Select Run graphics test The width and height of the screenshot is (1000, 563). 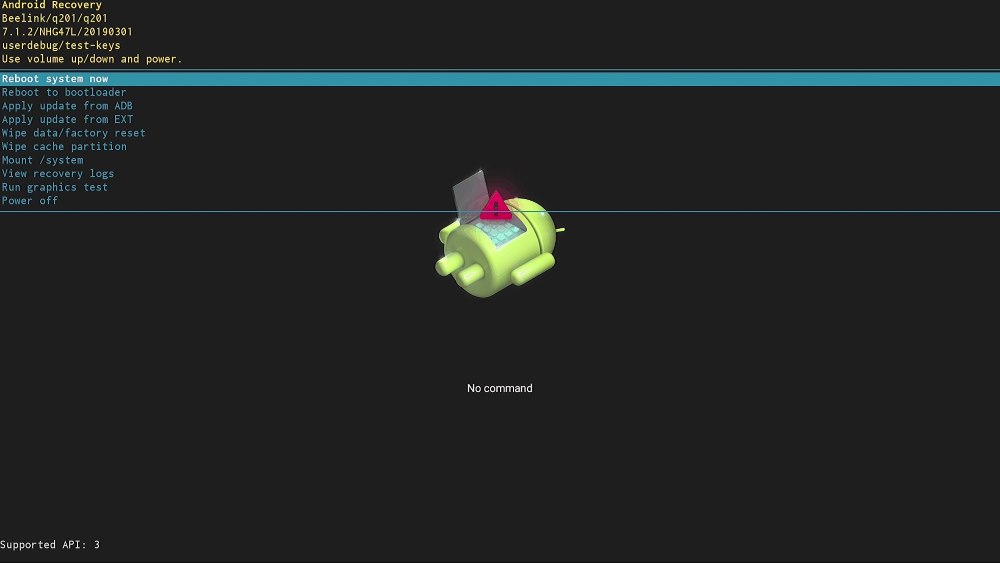pos(55,187)
